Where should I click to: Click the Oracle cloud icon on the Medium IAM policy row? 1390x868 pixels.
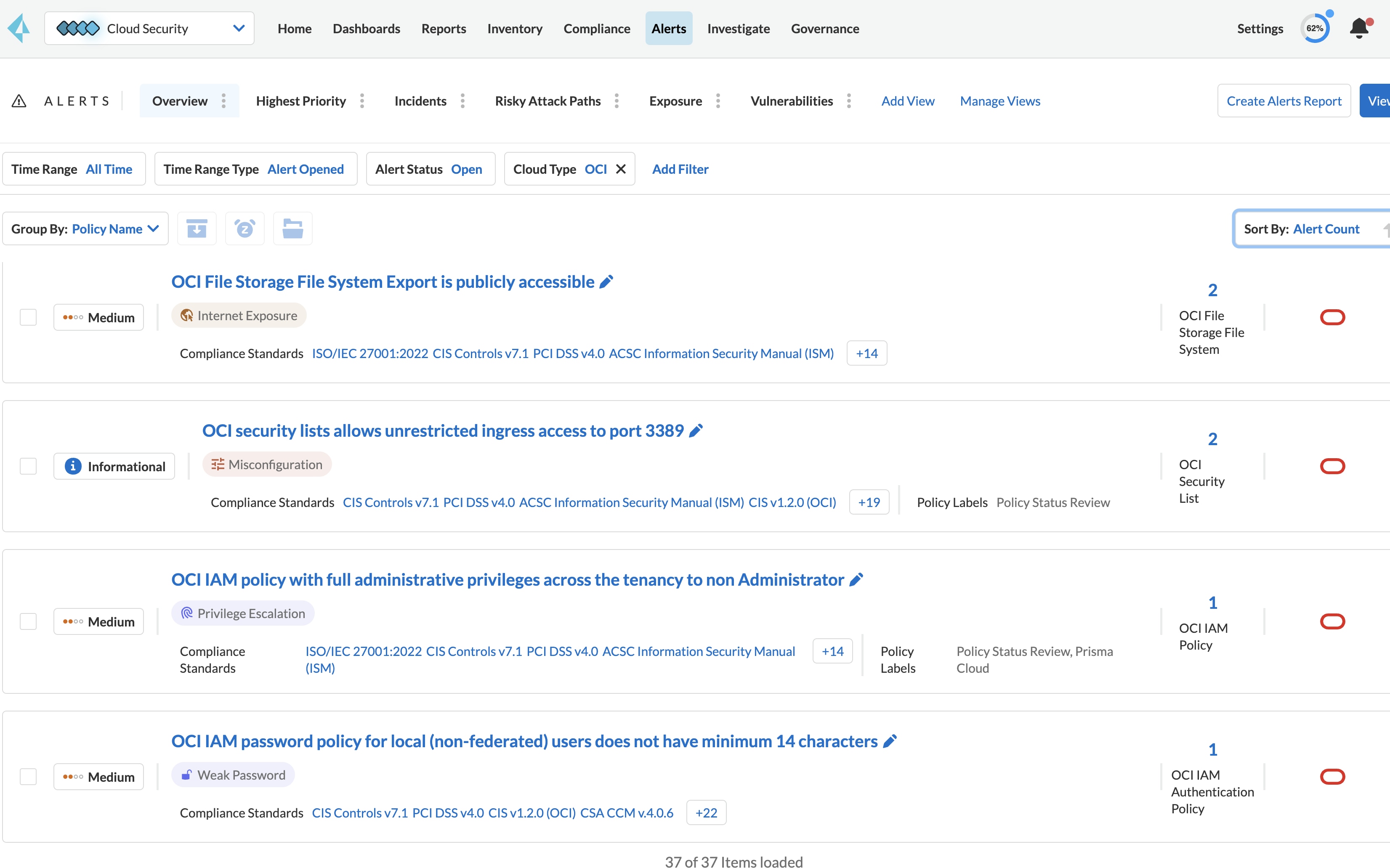1332,621
